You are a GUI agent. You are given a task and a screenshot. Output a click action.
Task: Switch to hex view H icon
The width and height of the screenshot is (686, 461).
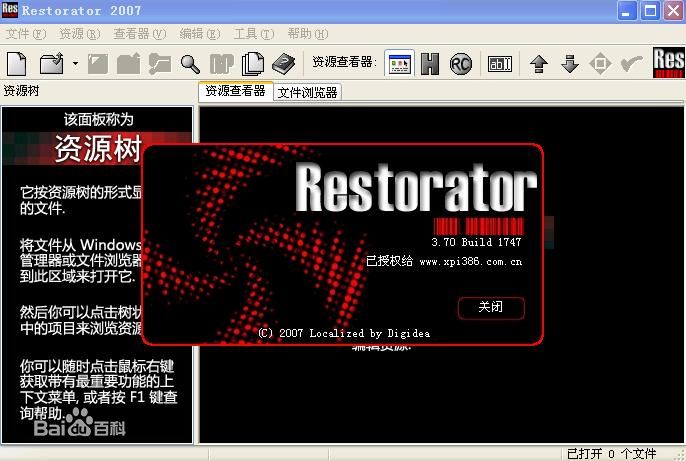430,64
